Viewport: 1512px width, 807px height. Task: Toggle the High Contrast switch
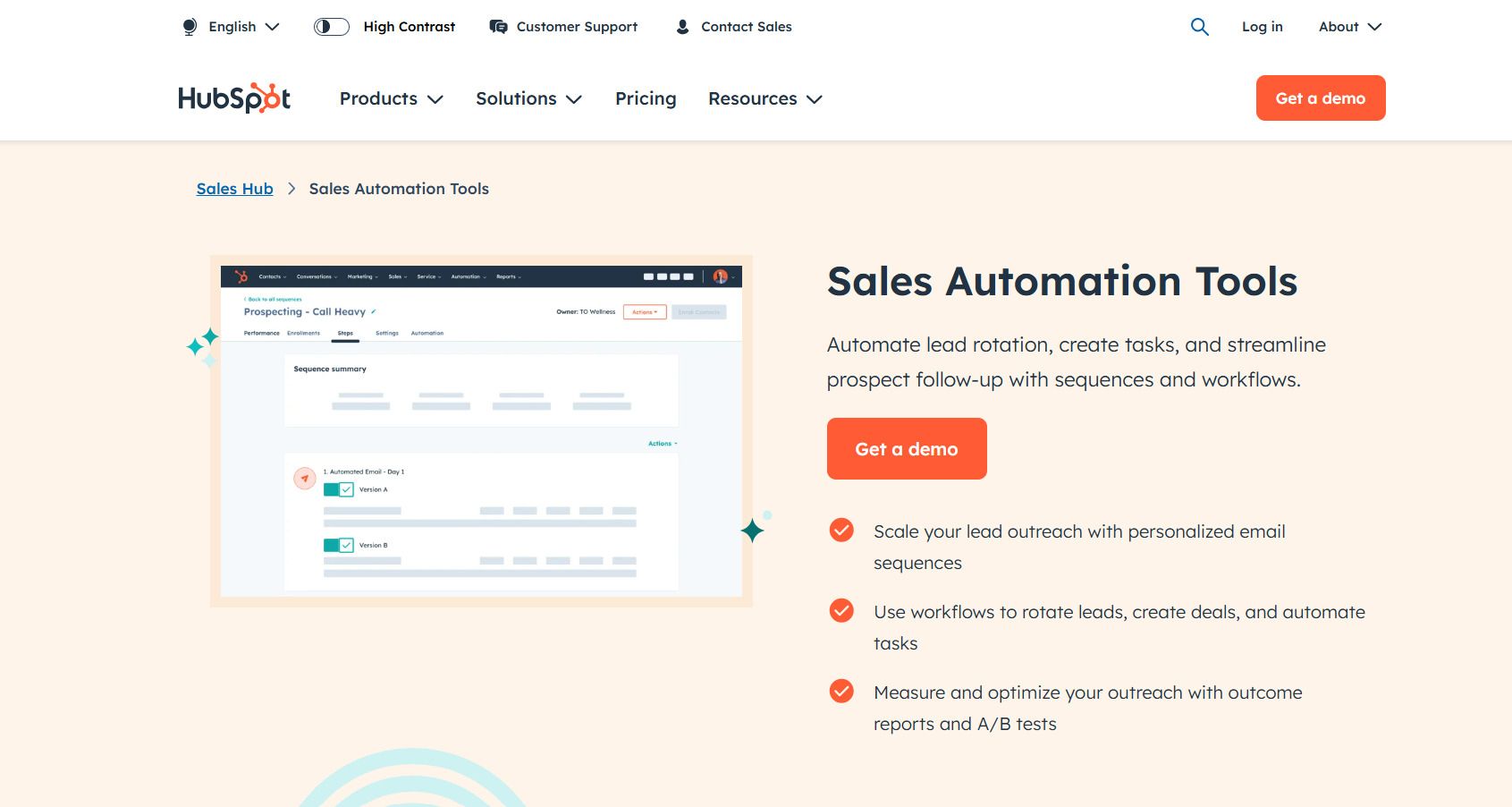coord(332,27)
